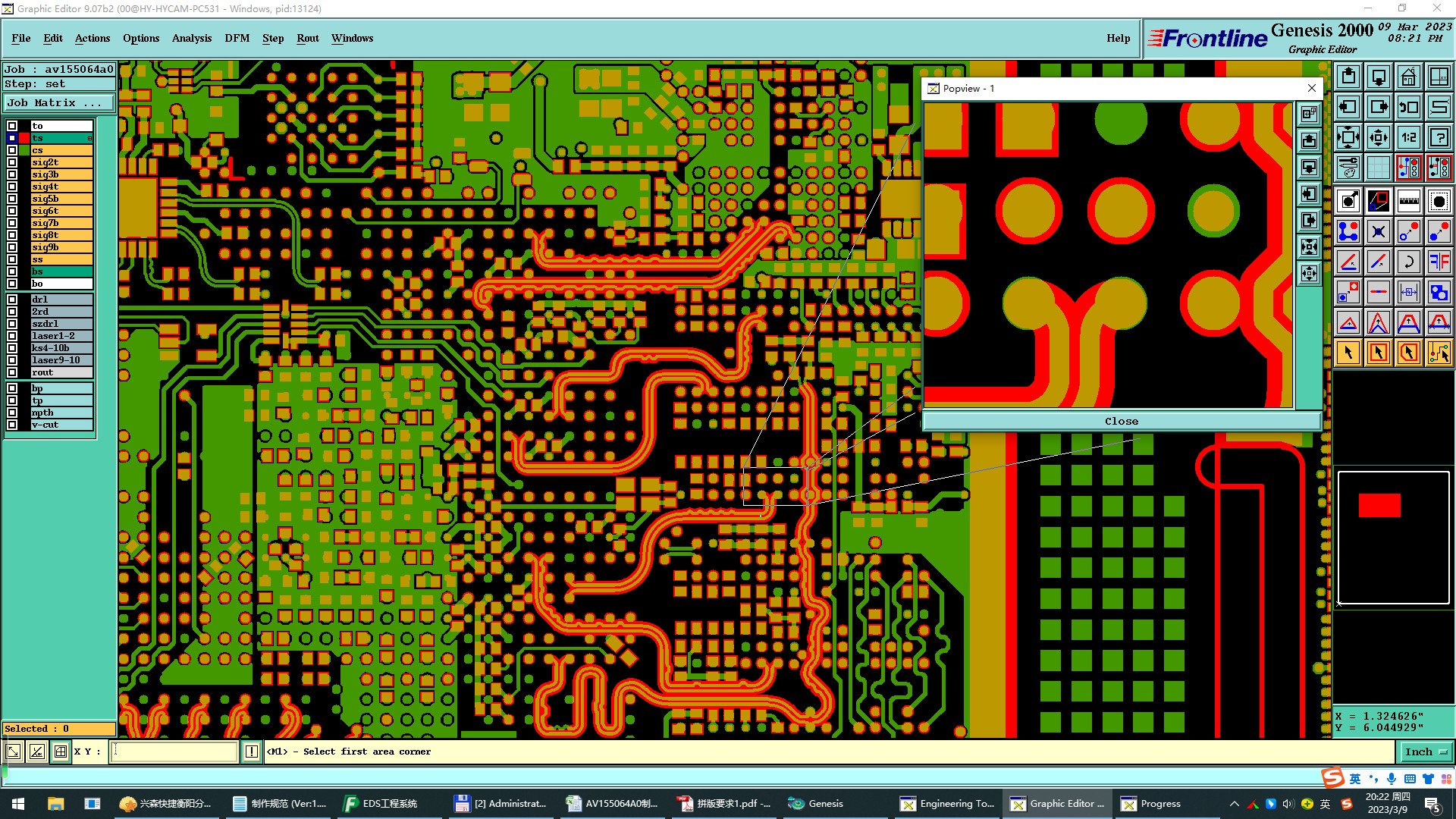Screen dimensions: 1456x819
Task: Click the ts layer expand marker
Action: tap(89, 138)
